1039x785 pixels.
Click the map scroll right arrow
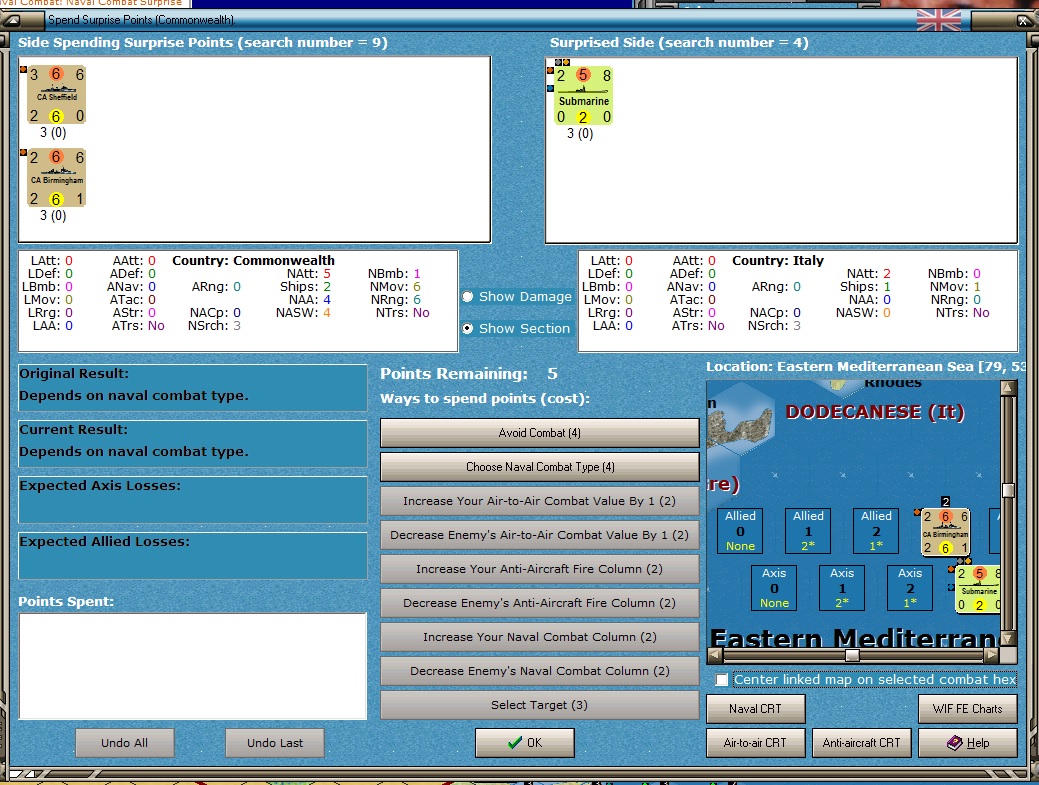coord(991,655)
